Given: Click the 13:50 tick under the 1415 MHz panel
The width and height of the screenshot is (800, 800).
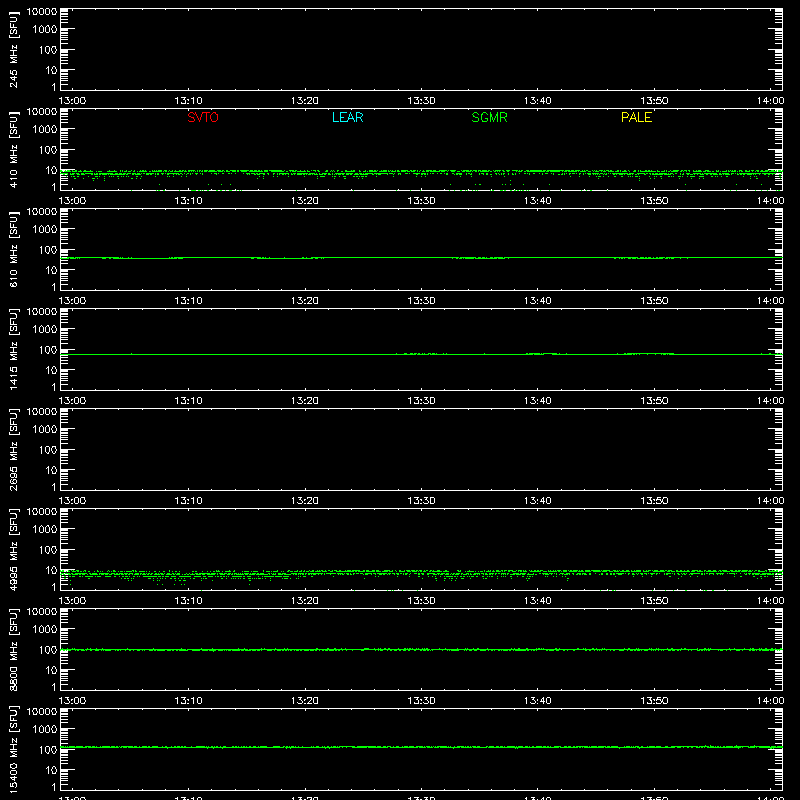Looking at the screenshot, I should point(654,401).
